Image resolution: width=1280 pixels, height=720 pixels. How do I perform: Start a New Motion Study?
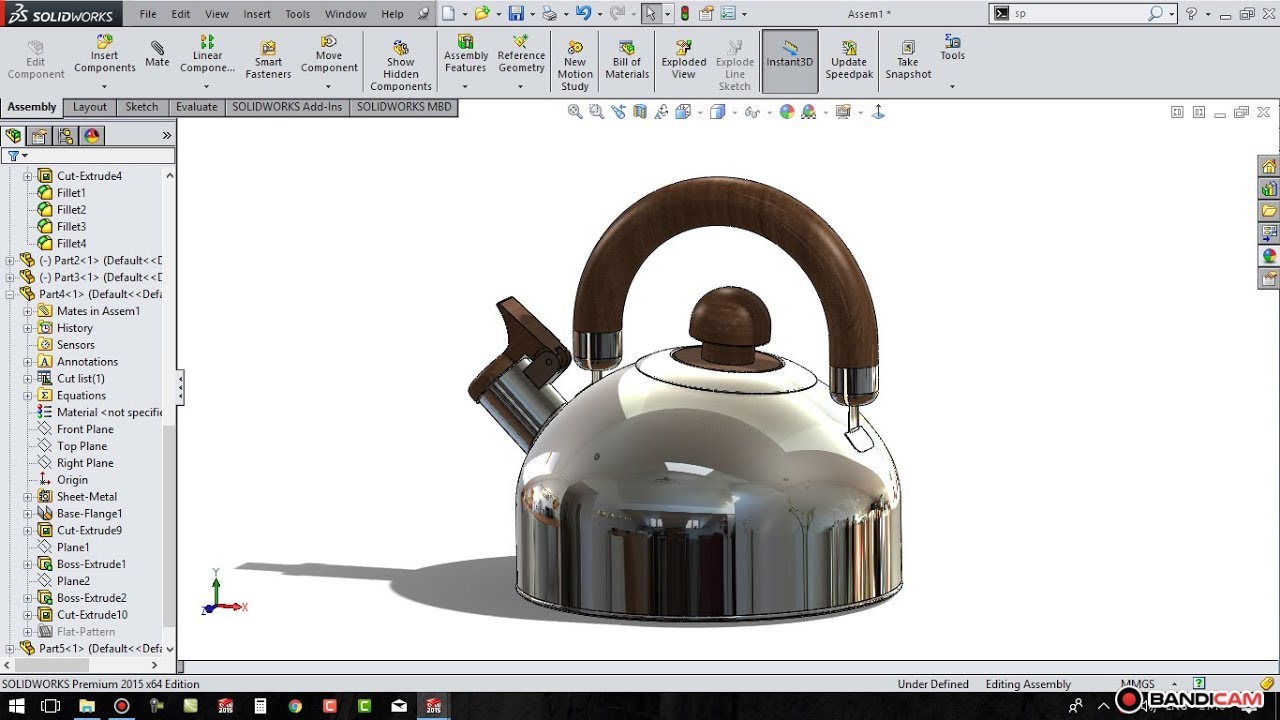(x=575, y=66)
